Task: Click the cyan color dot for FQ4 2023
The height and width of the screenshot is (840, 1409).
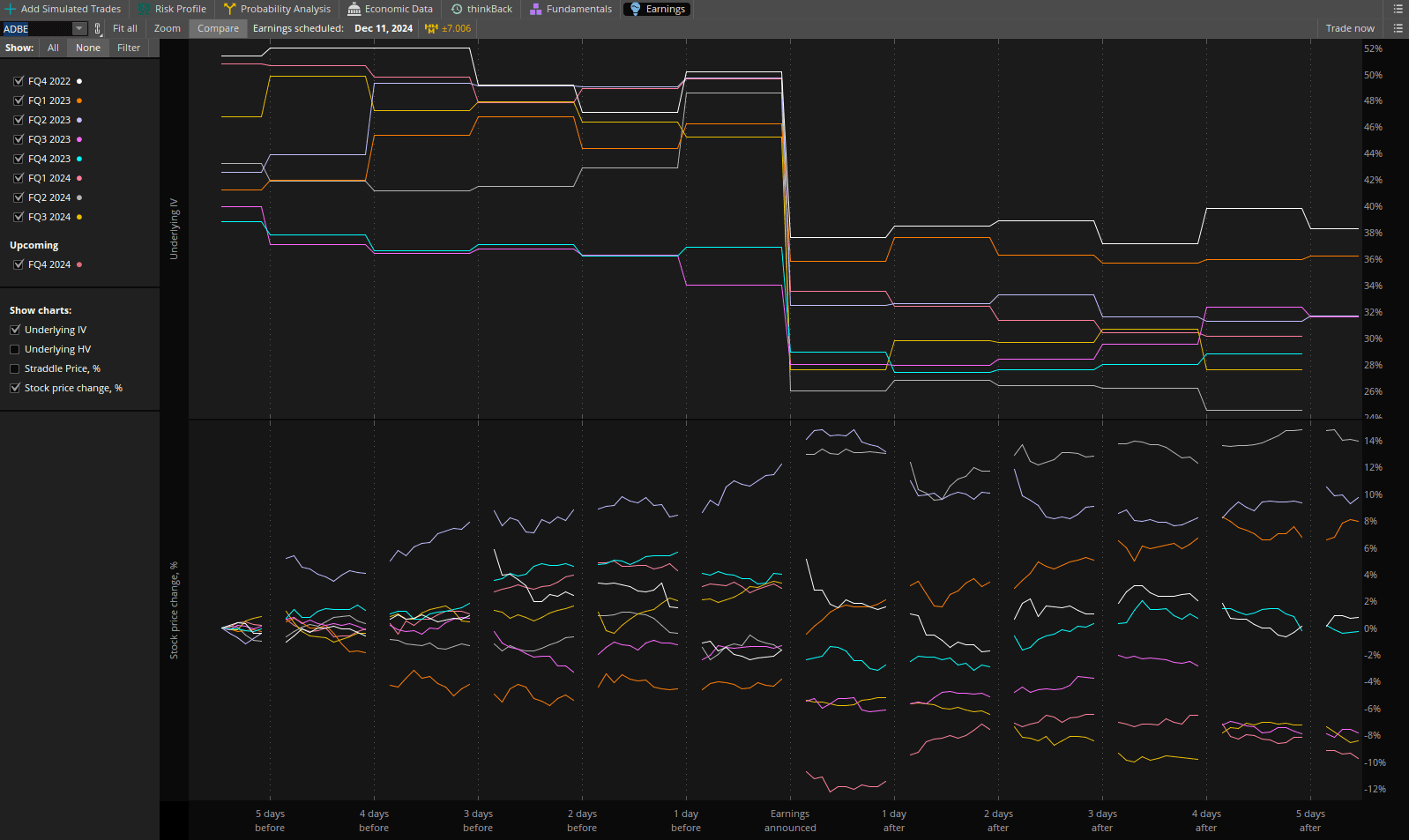Action: tap(79, 159)
